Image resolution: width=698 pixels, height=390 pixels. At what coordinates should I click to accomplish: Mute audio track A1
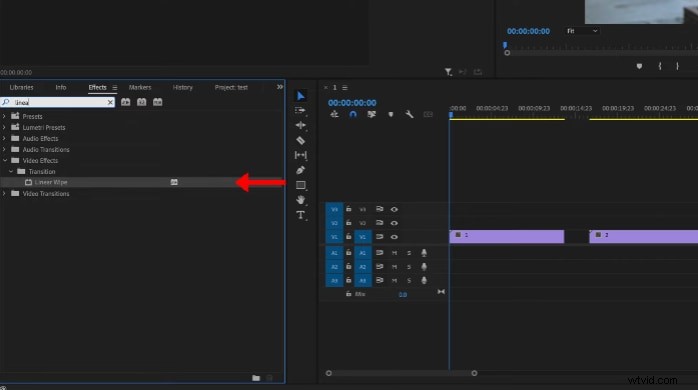point(394,253)
